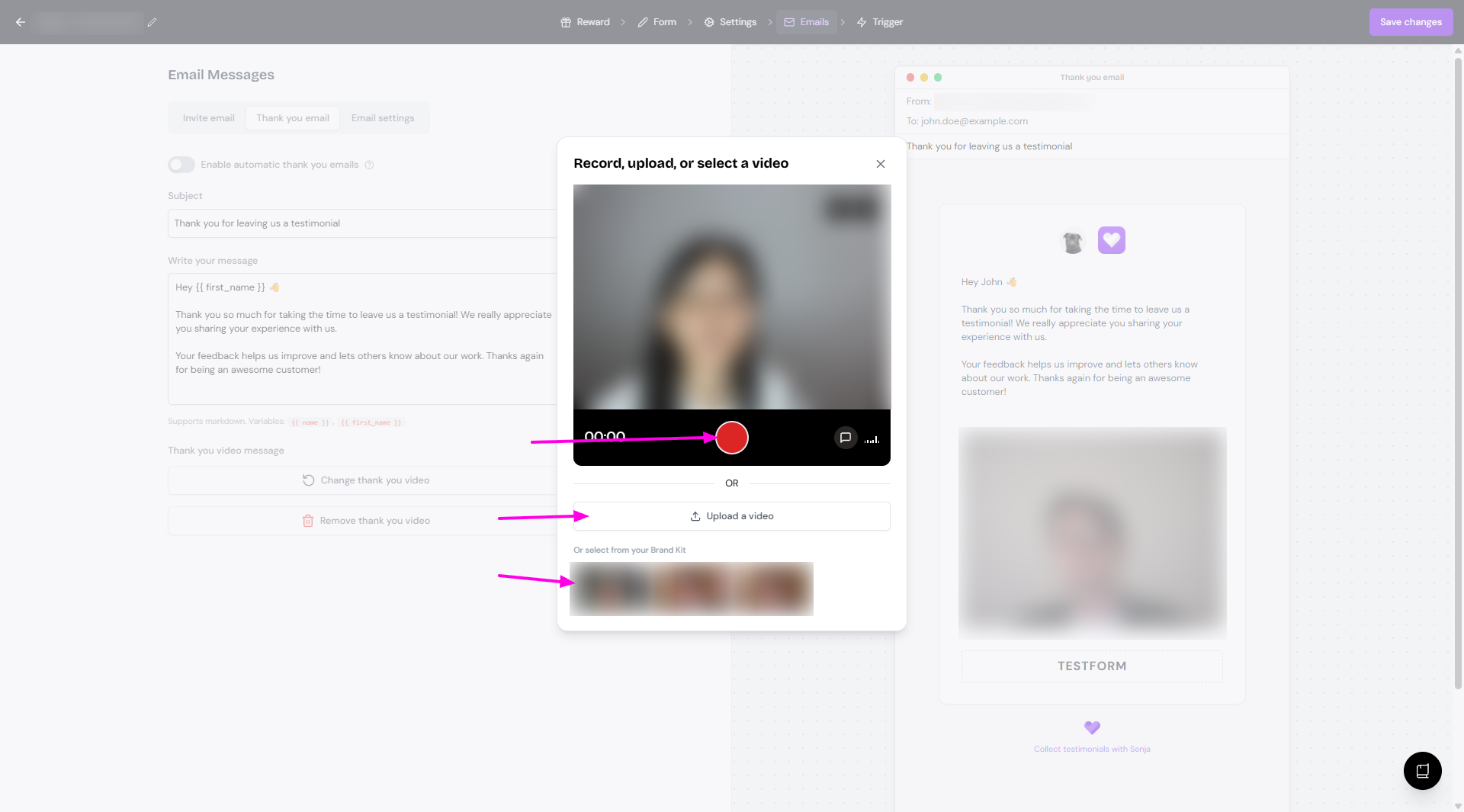Viewport: 1464px width, 812px height.
Task: Click the back arrow in header
Action: click(x=21, y=22)
